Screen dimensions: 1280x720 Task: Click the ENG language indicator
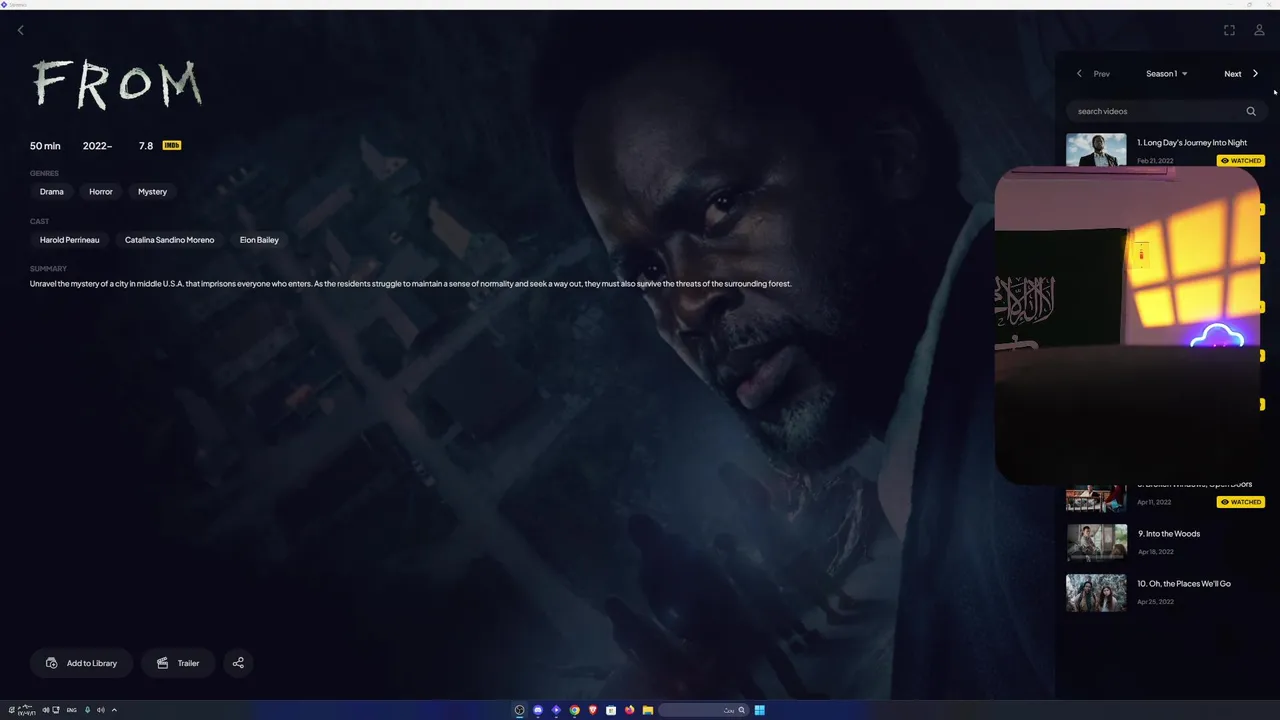coord(70,710)
